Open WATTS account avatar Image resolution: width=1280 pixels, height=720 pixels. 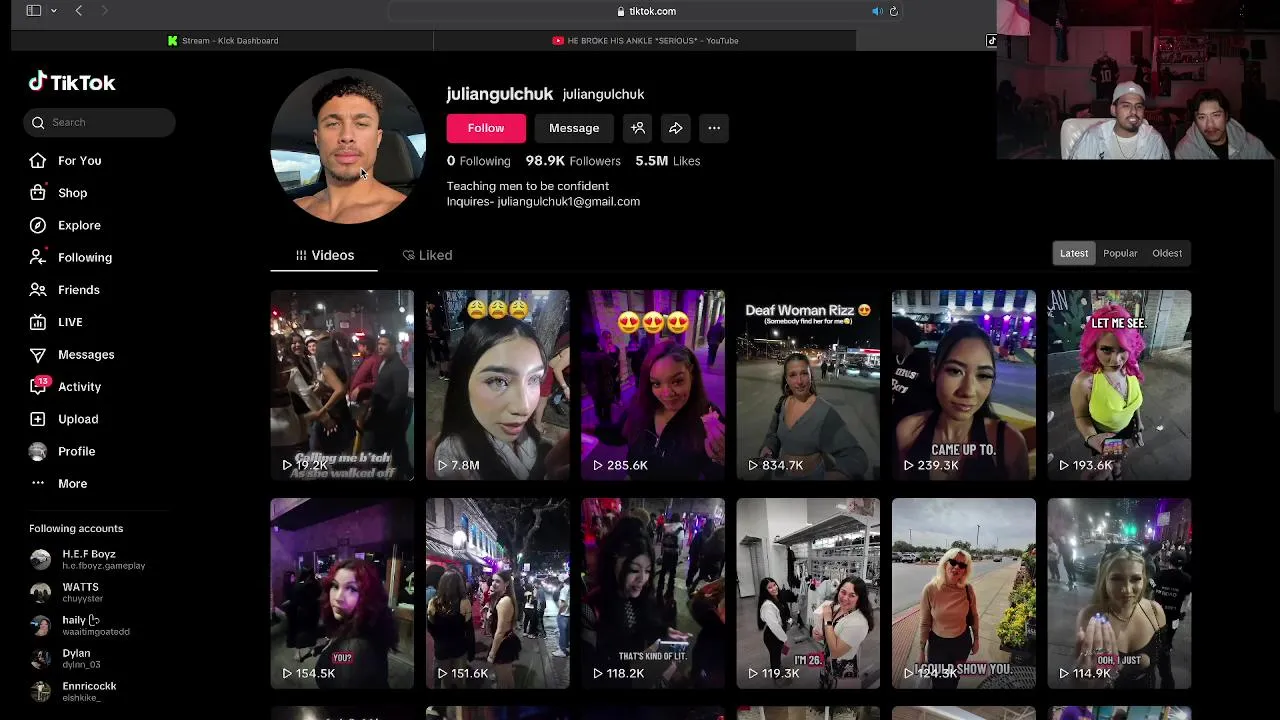point(40,592)
